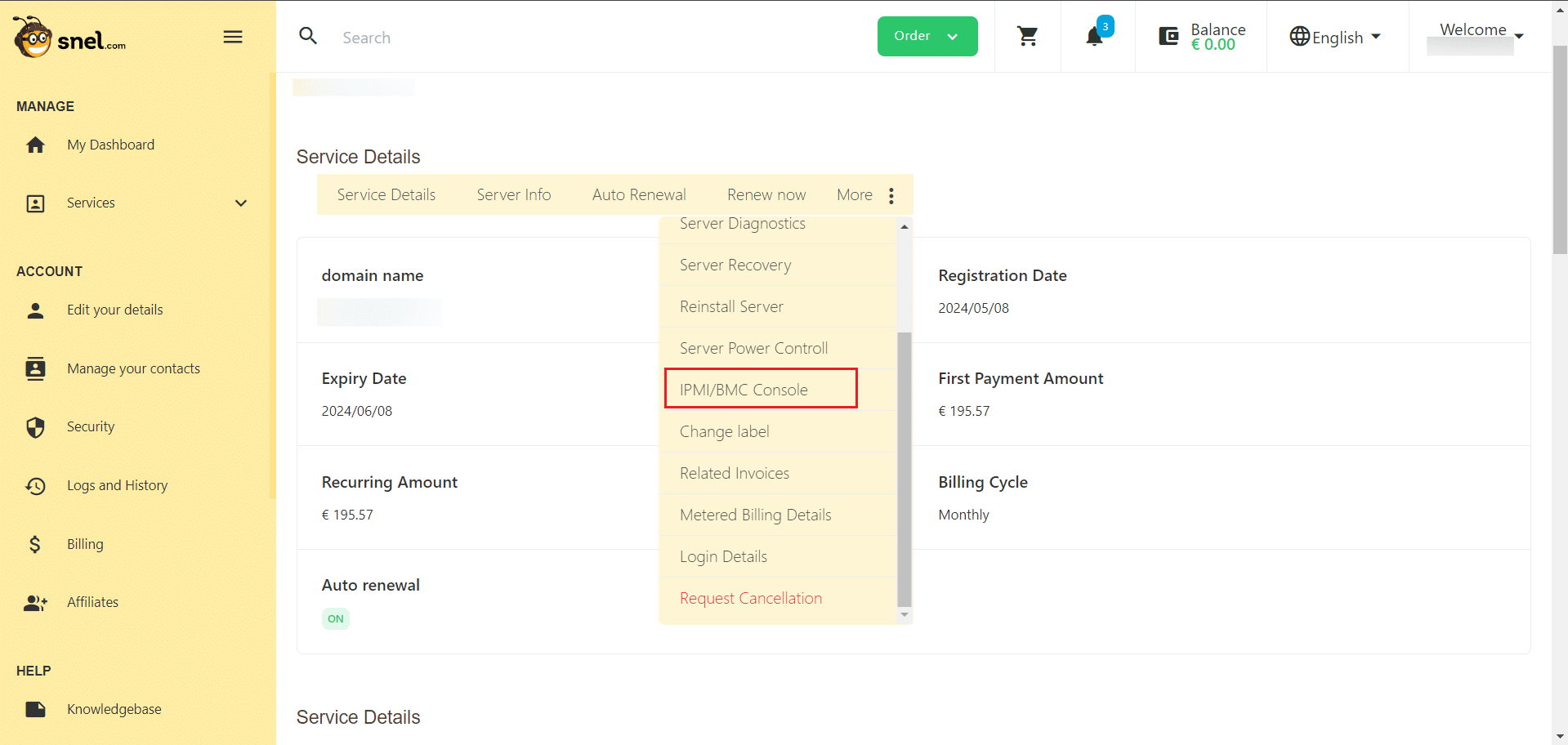1568x745 pixels.
Task: Open the English language dropdown
Action: 1335,38
